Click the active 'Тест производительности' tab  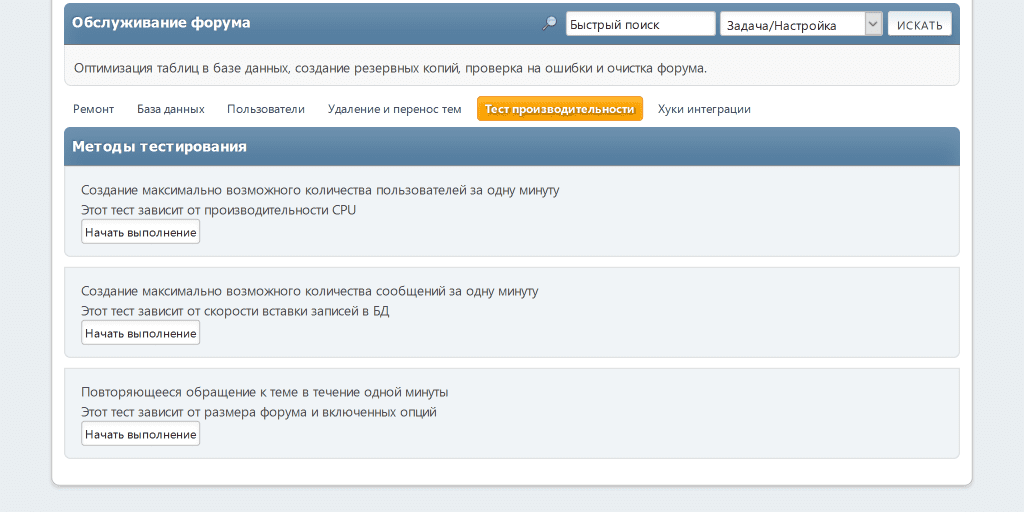click(x=560, y=109)
